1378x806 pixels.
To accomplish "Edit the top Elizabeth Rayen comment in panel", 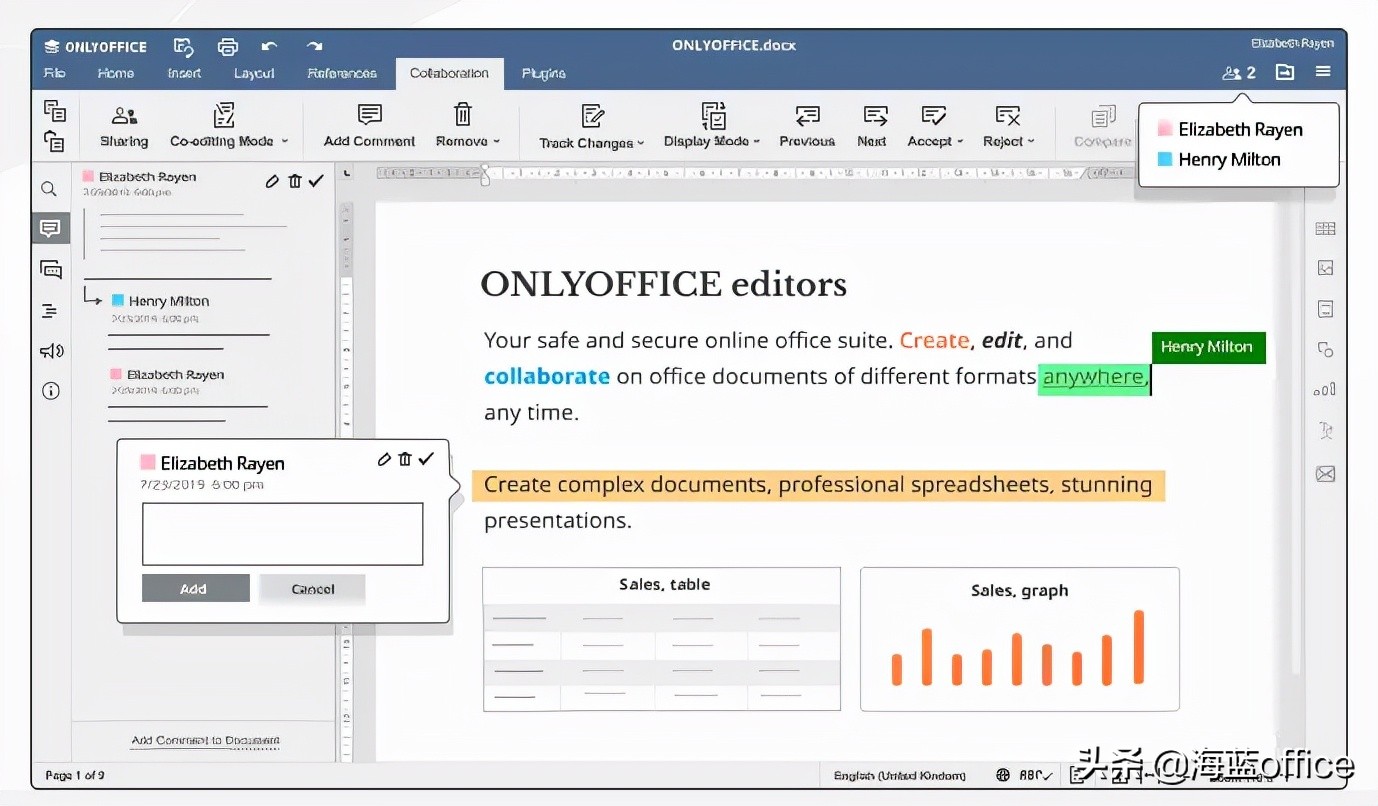I will coord(272,181).
